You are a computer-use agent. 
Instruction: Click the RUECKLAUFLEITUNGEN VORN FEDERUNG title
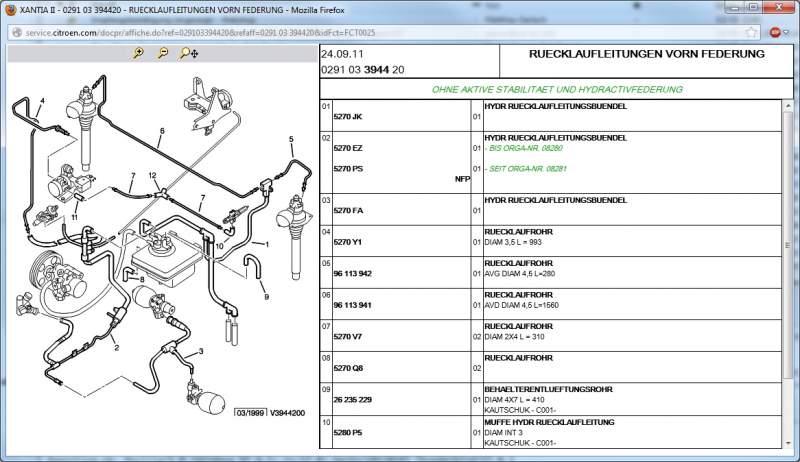(x=646, y=54)
